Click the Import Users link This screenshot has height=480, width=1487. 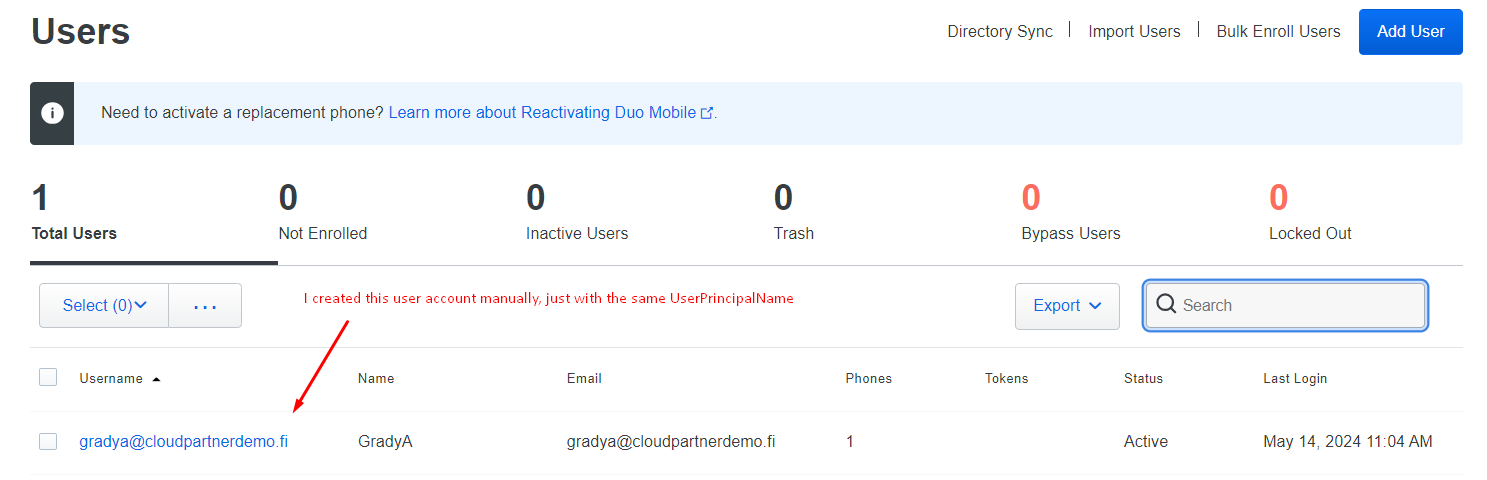click(1134, 32)
